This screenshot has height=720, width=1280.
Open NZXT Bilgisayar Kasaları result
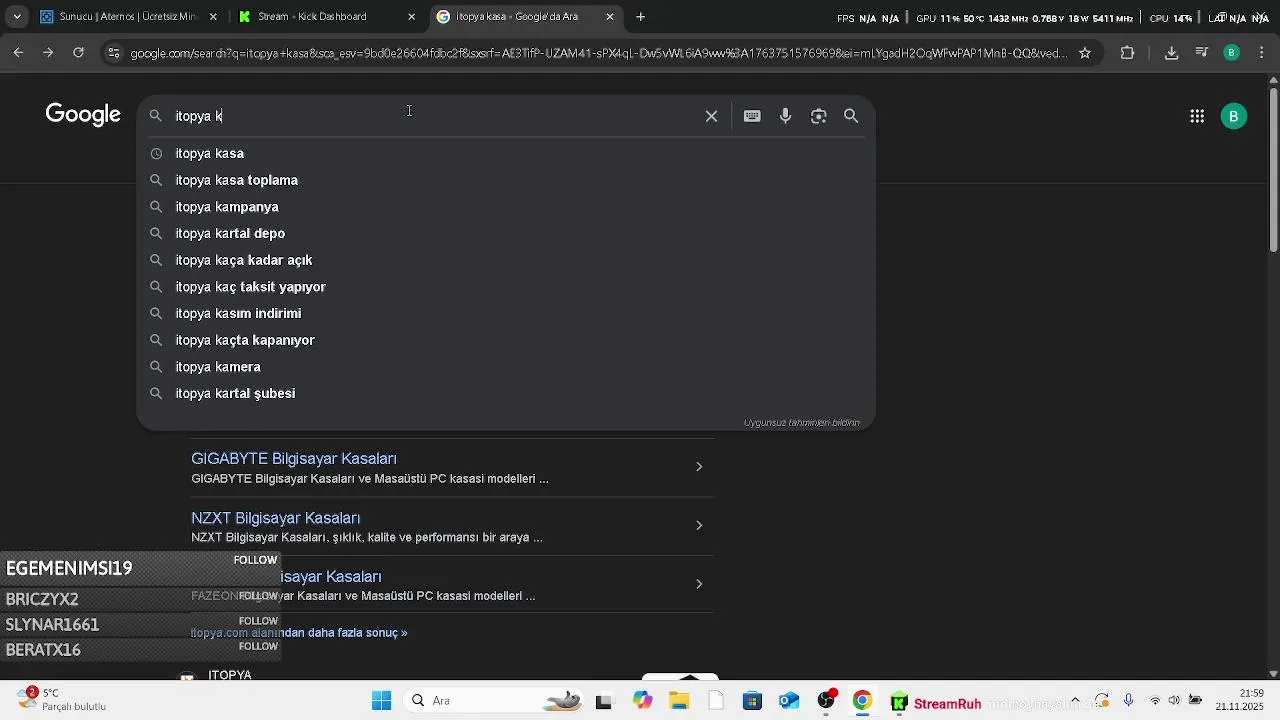tap(275, 518)
